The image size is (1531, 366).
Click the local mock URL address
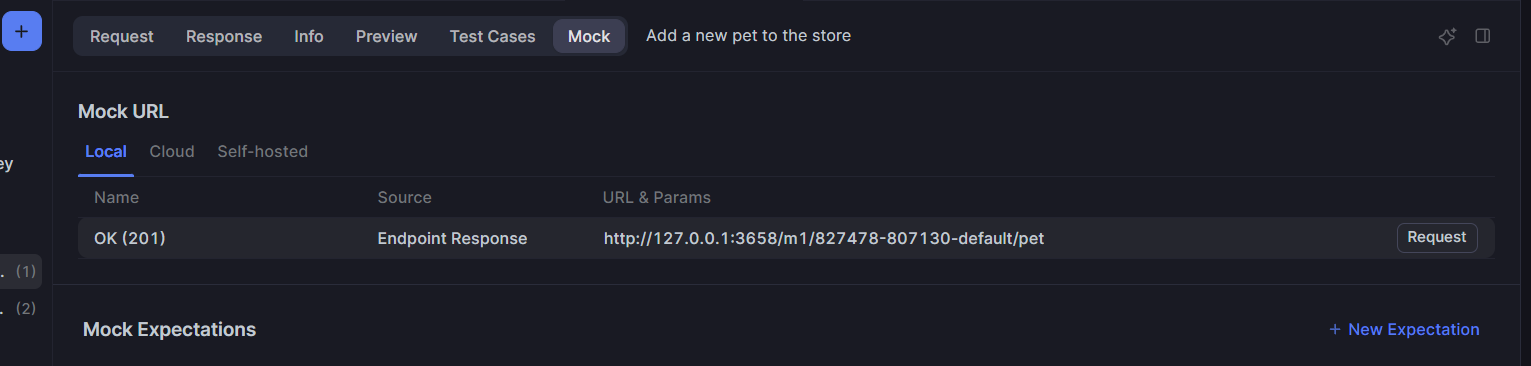824,238
